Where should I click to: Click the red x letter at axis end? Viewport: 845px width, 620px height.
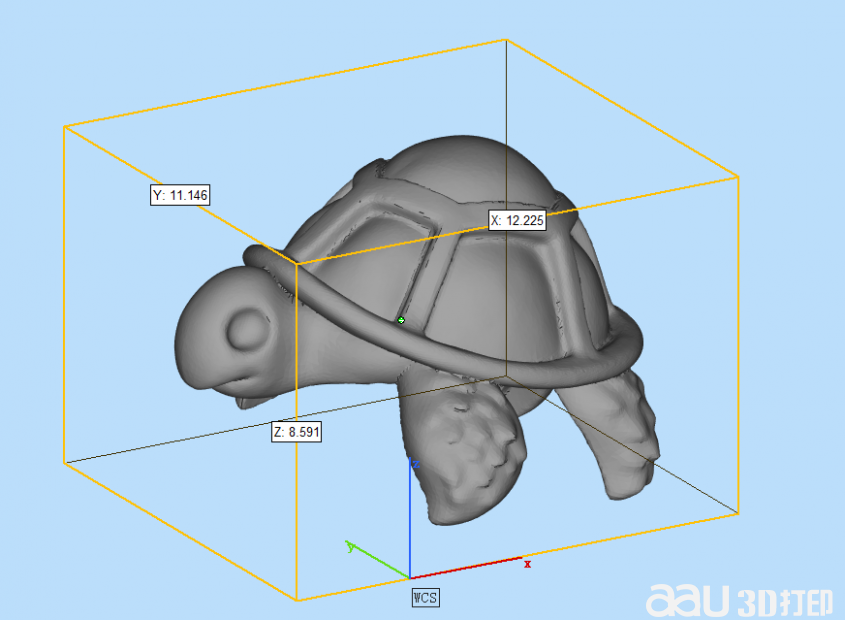point(527,564)
